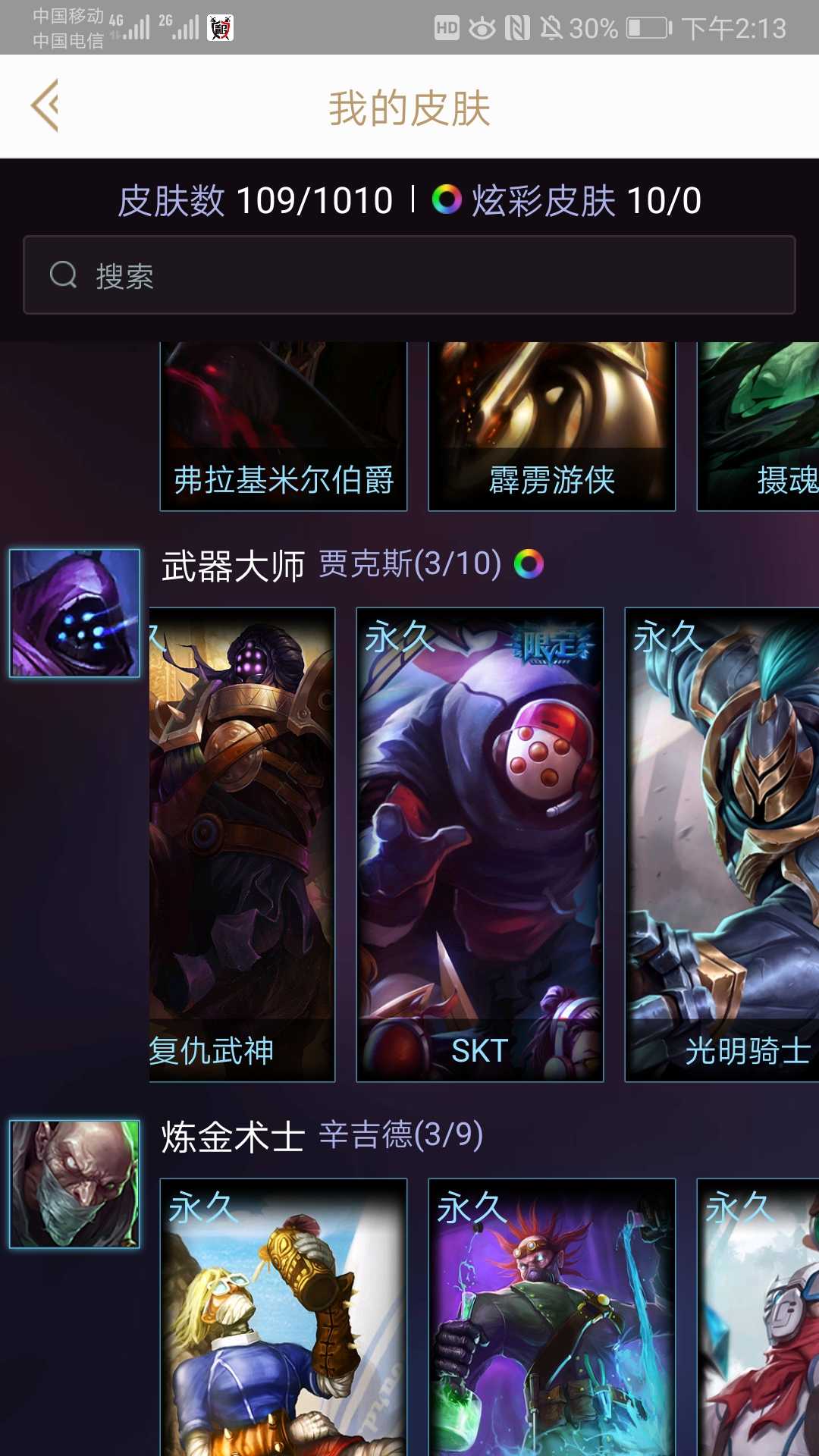Viewport: 819px width, 1456px height.
Task: Tap the 武器大师 champion title
Action: 234,566
